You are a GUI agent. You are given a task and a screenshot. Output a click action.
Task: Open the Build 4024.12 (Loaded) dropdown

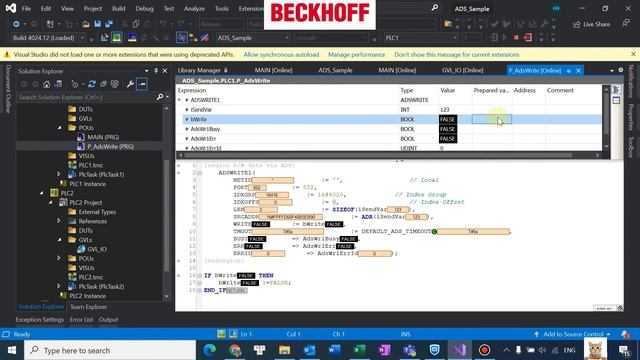point(82,38)
